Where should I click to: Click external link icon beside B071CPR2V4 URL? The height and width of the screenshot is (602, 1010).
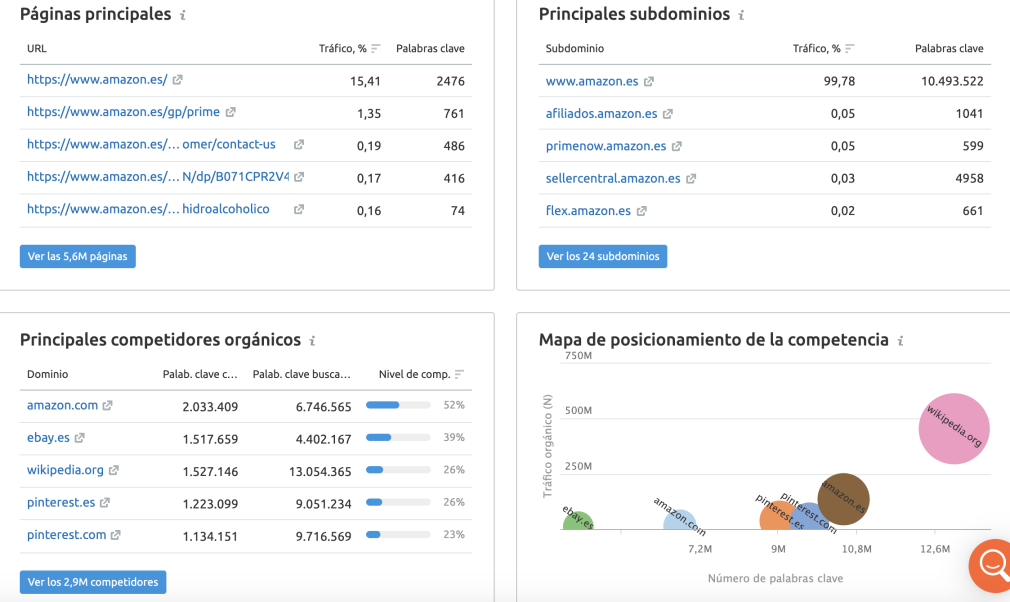coord(299,177)
